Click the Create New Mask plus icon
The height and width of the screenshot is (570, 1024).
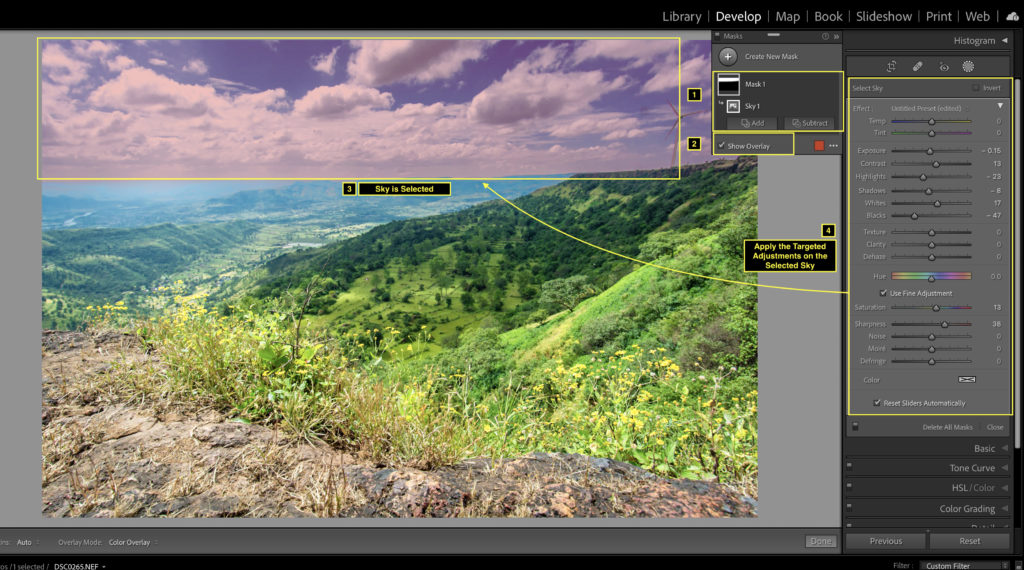pyautogui.click(x=728, y=56)
